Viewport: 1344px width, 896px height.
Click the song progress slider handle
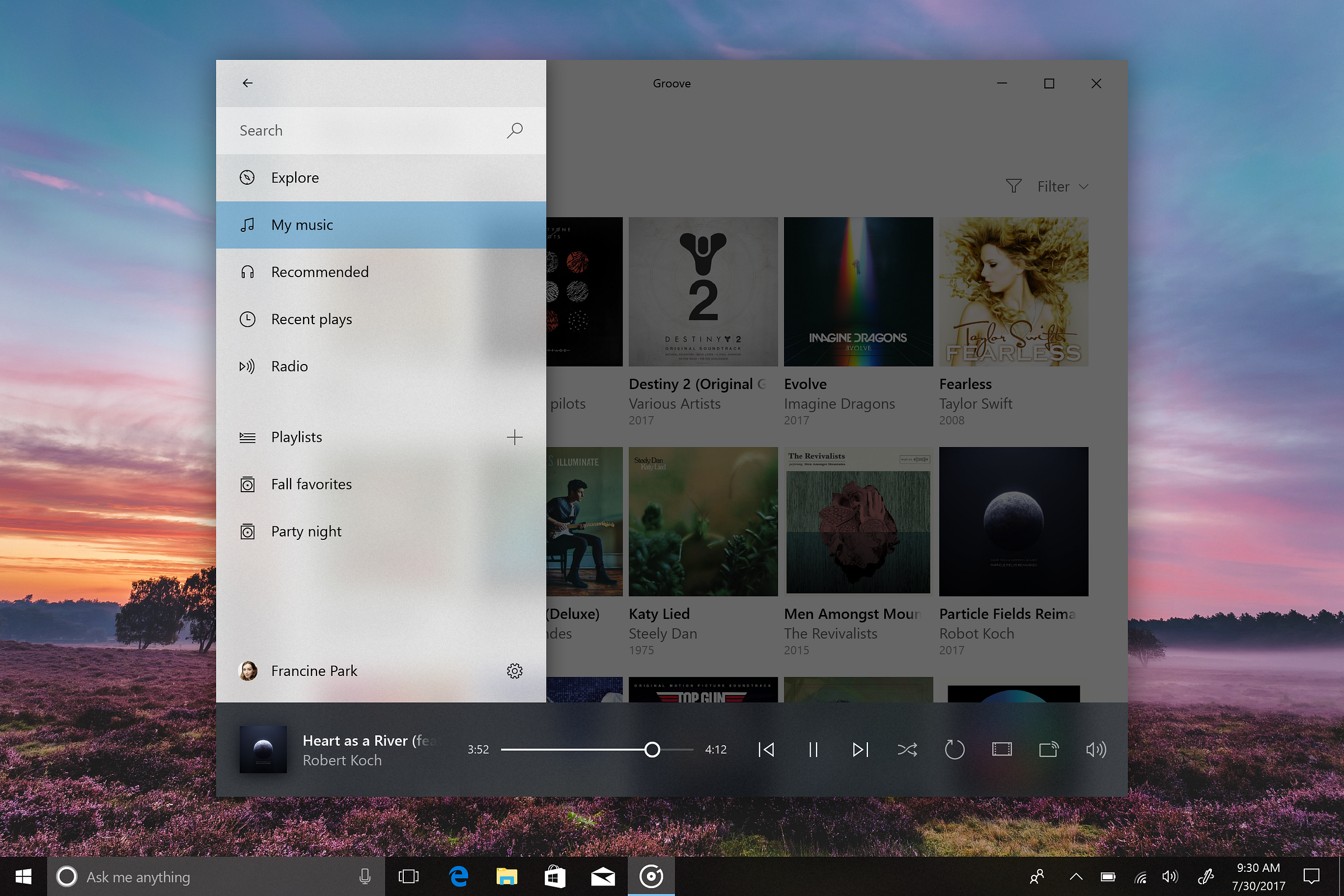(652, 749)
